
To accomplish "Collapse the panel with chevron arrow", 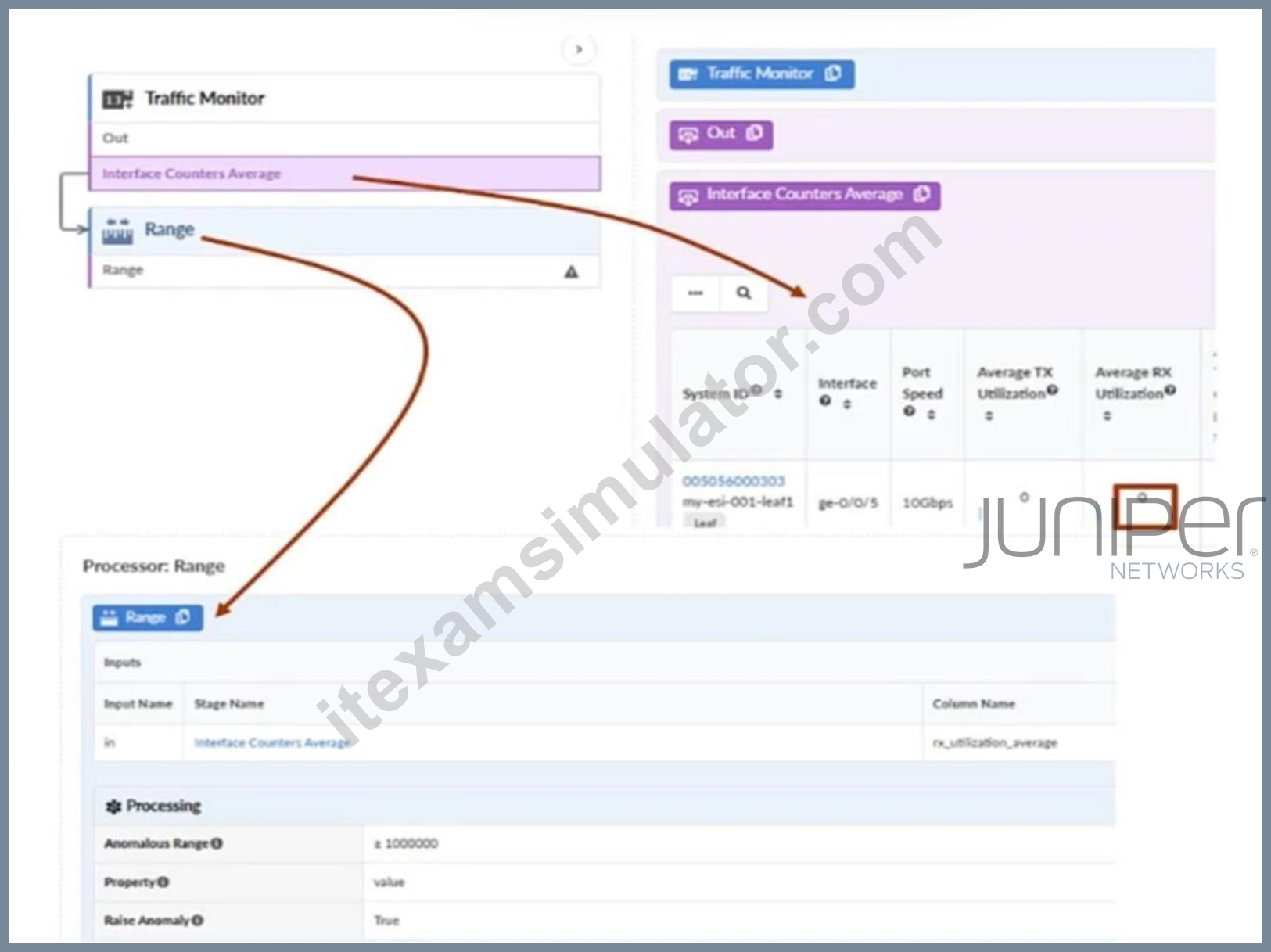I will [x=579, y=49].
